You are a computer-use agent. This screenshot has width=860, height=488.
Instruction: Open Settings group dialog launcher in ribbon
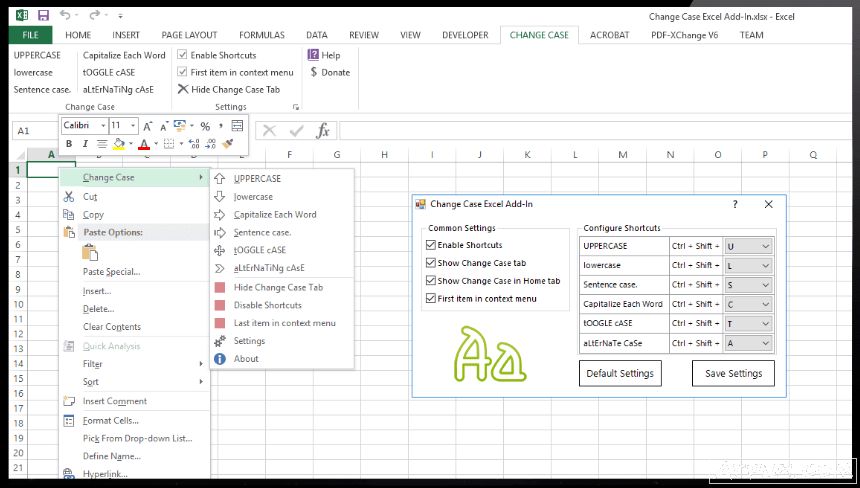tap(296, 107)
